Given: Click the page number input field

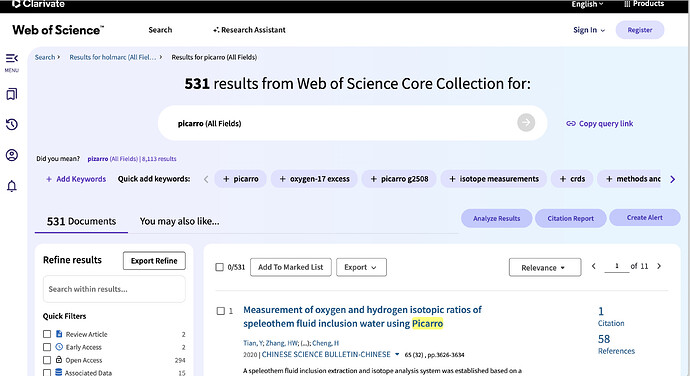Looking at the screenshot, I should coord(617,266).
